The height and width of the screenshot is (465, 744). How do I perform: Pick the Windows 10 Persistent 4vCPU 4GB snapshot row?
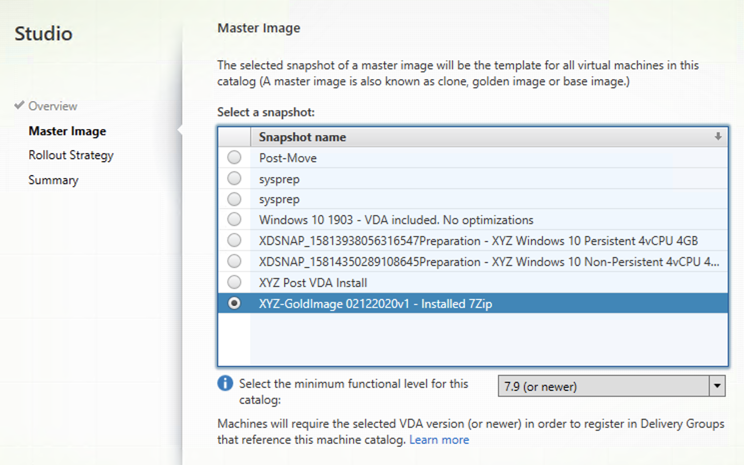coord(473,241)
